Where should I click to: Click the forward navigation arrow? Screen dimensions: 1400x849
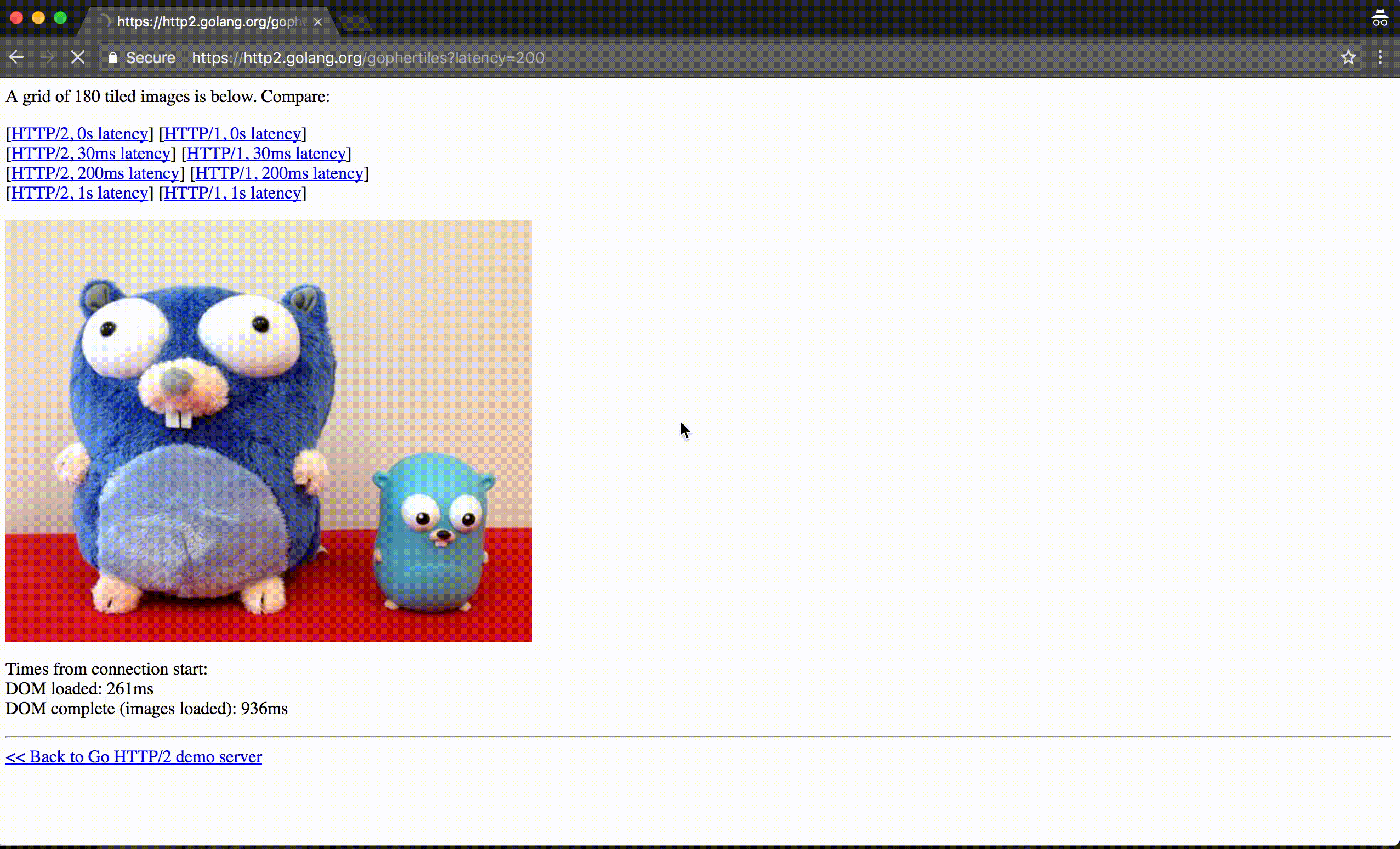47,58
